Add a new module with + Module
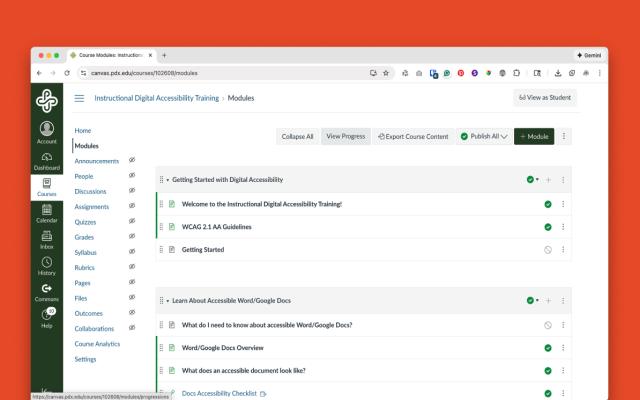 534,136
